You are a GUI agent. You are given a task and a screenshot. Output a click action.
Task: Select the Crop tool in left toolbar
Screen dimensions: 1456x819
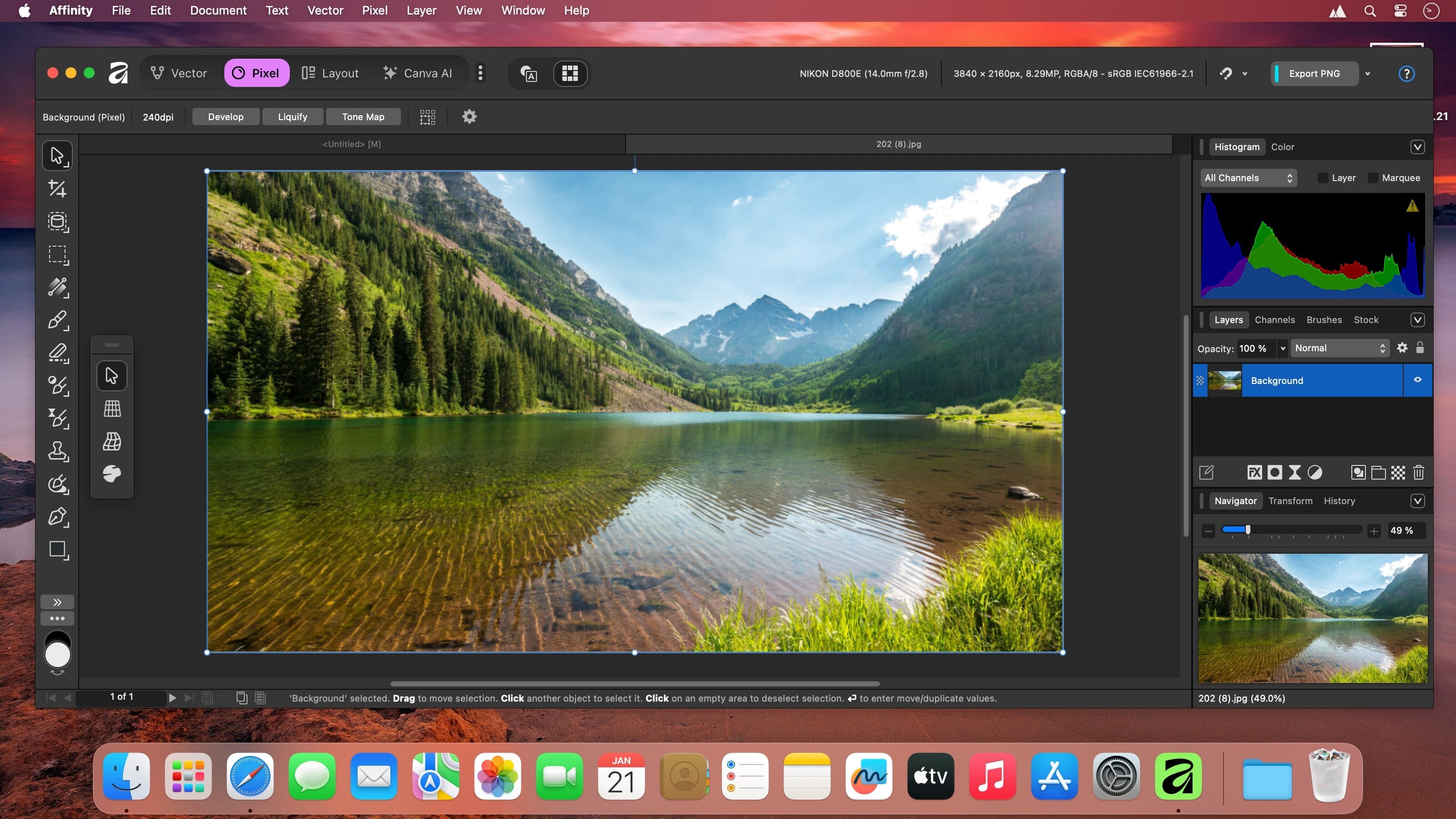click(57, 188)
